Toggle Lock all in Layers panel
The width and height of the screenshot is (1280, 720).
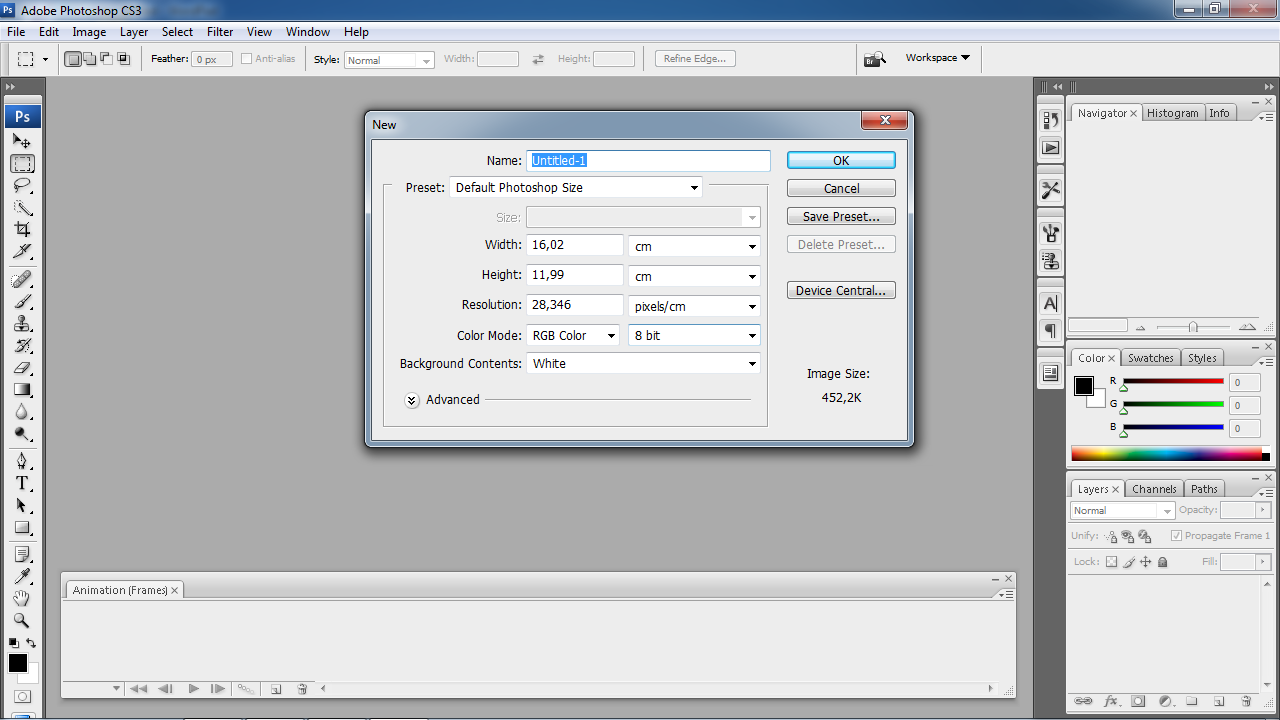point(1162,563)
